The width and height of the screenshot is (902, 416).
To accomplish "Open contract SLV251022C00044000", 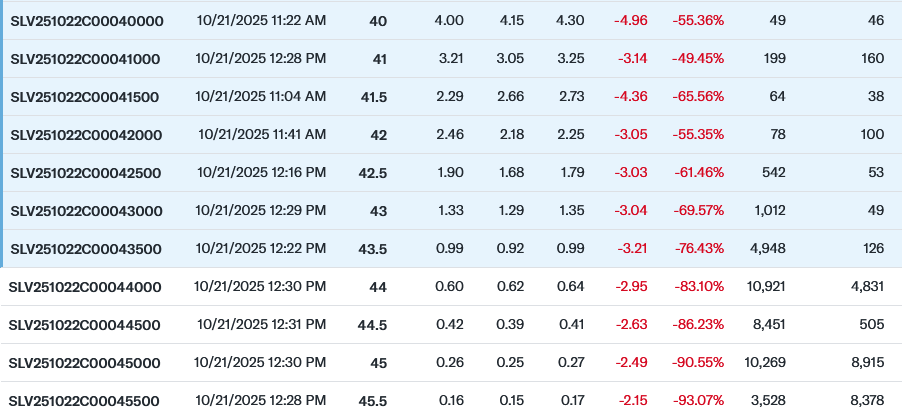I will click(85, 287).
